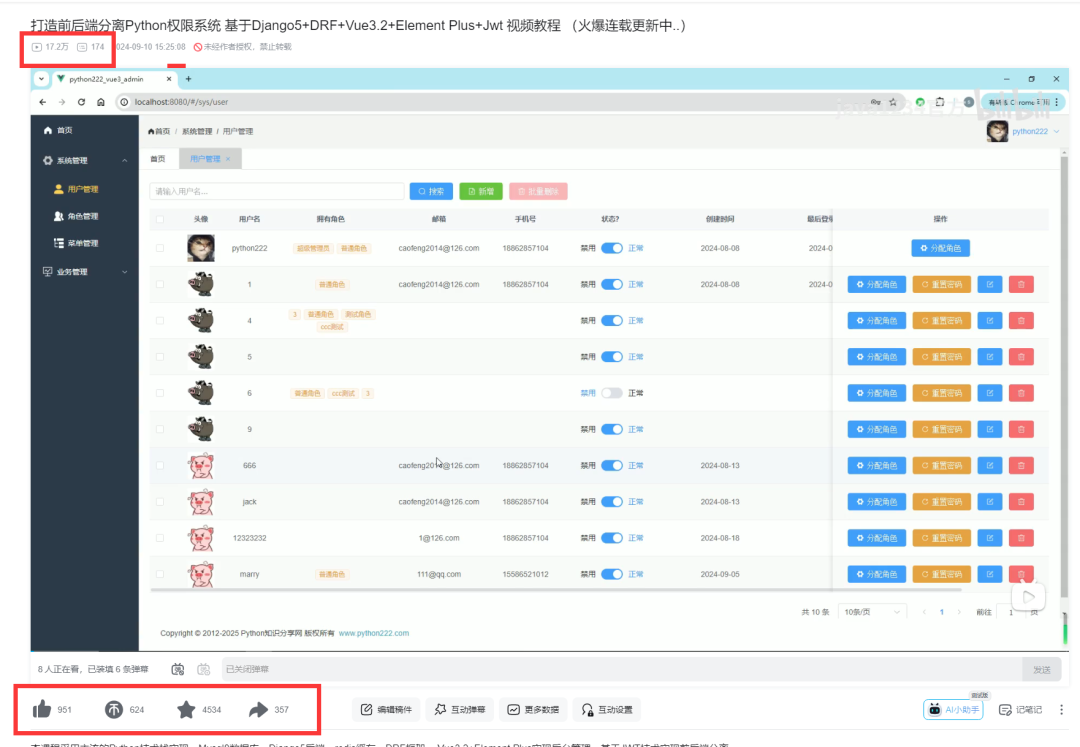
Task: Click delete icon in row for user 666
Action: tap(1021, 465)
